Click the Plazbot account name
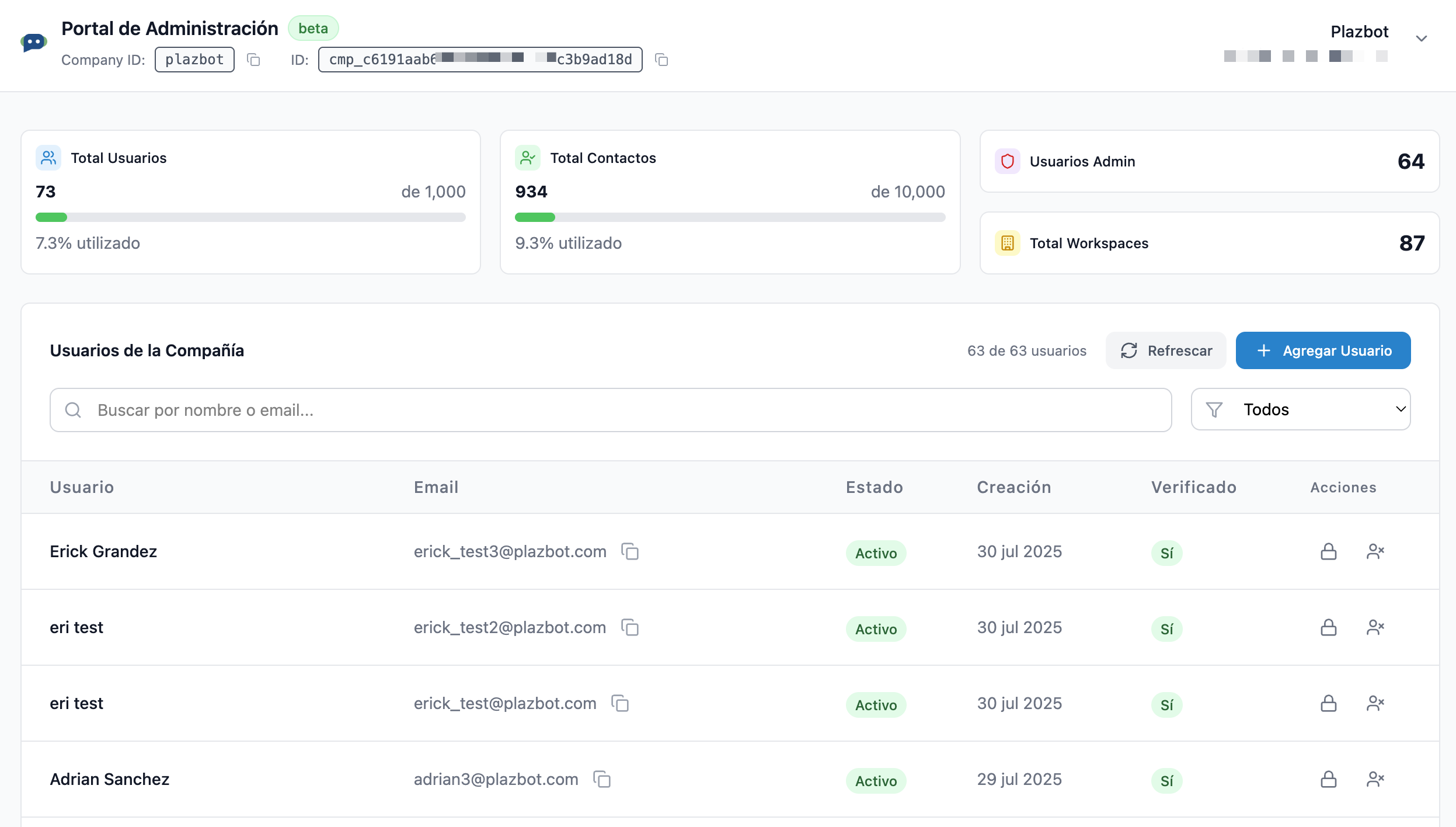This screenshot has height=827, width=1456. tap(1359, 32)
